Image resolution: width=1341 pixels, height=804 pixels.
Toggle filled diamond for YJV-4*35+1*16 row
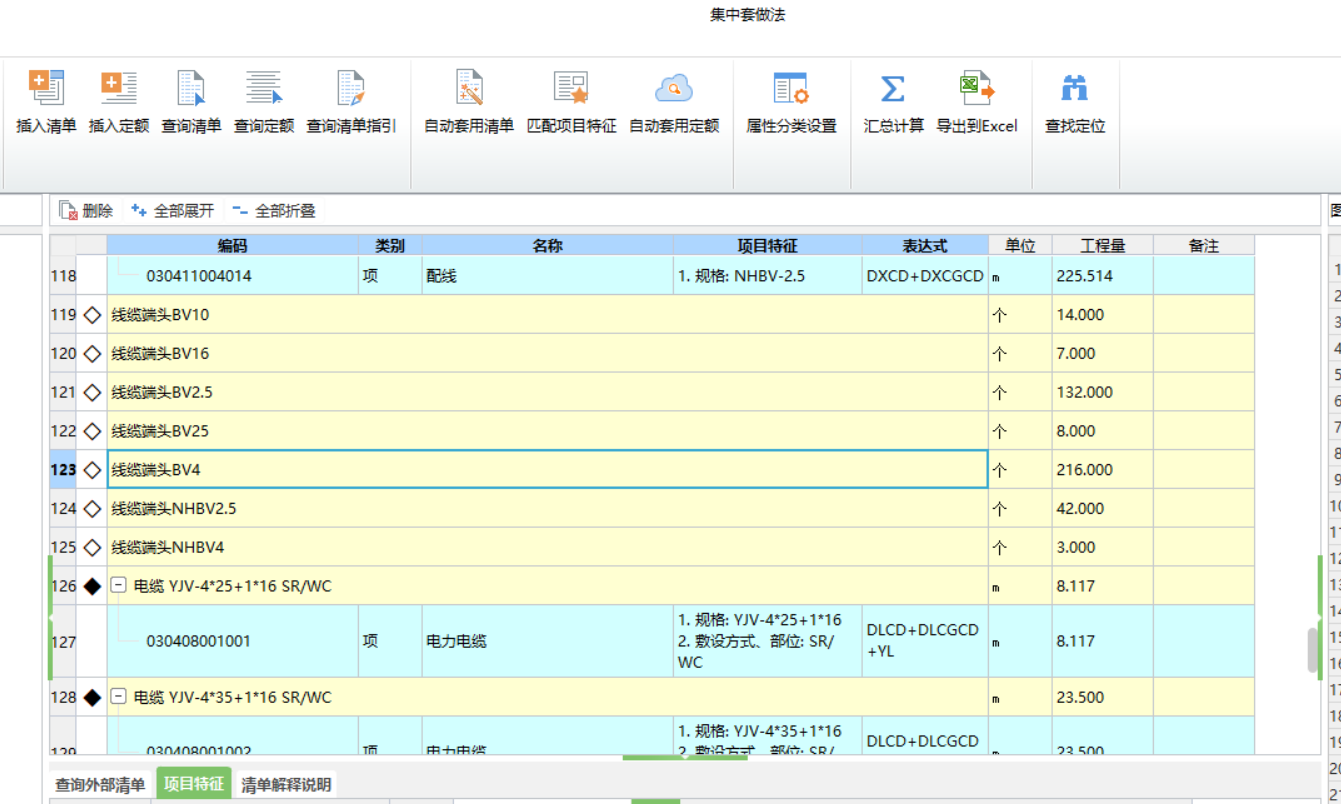click(x=92, y=697)
